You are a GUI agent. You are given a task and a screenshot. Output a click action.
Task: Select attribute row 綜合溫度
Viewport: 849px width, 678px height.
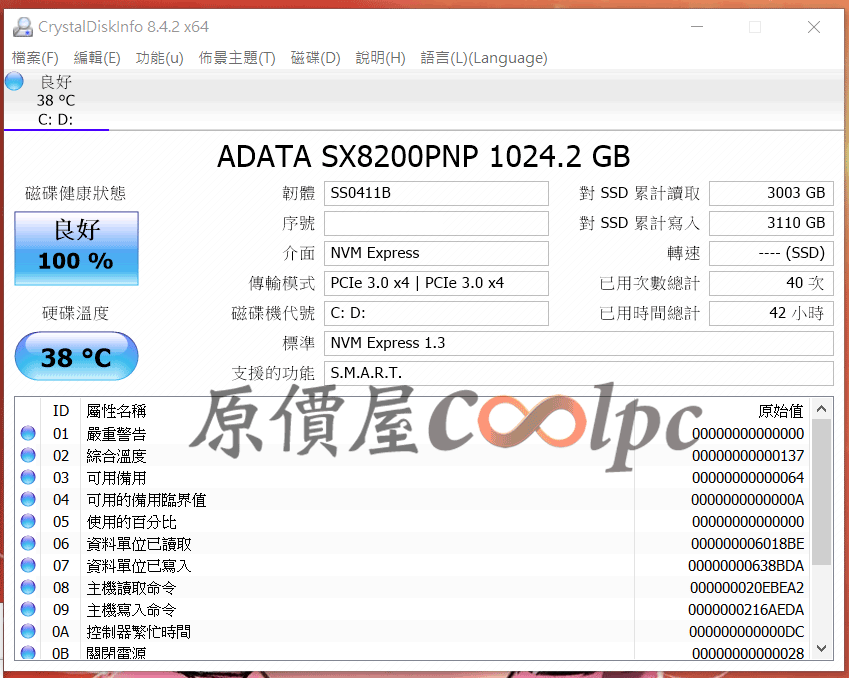coord(413,455)
